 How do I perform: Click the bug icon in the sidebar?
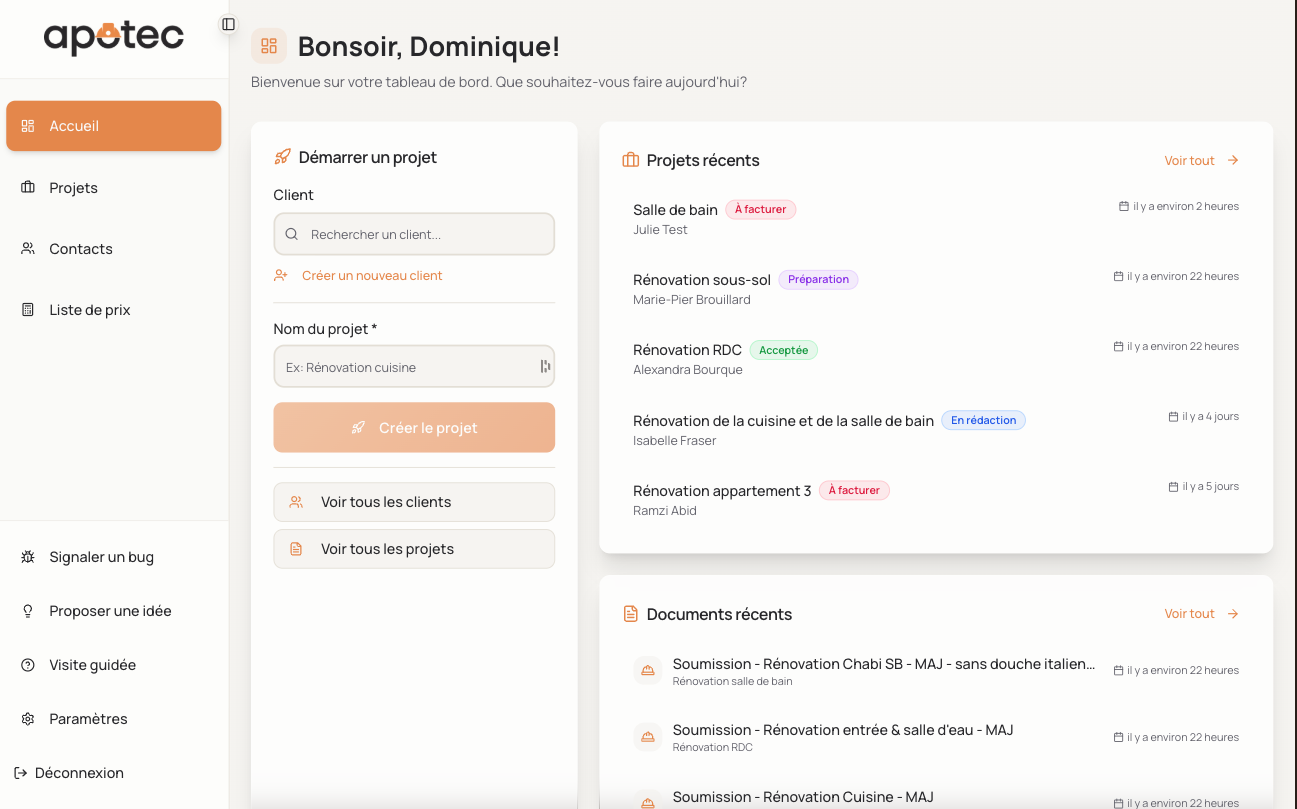tap(28, 557)
